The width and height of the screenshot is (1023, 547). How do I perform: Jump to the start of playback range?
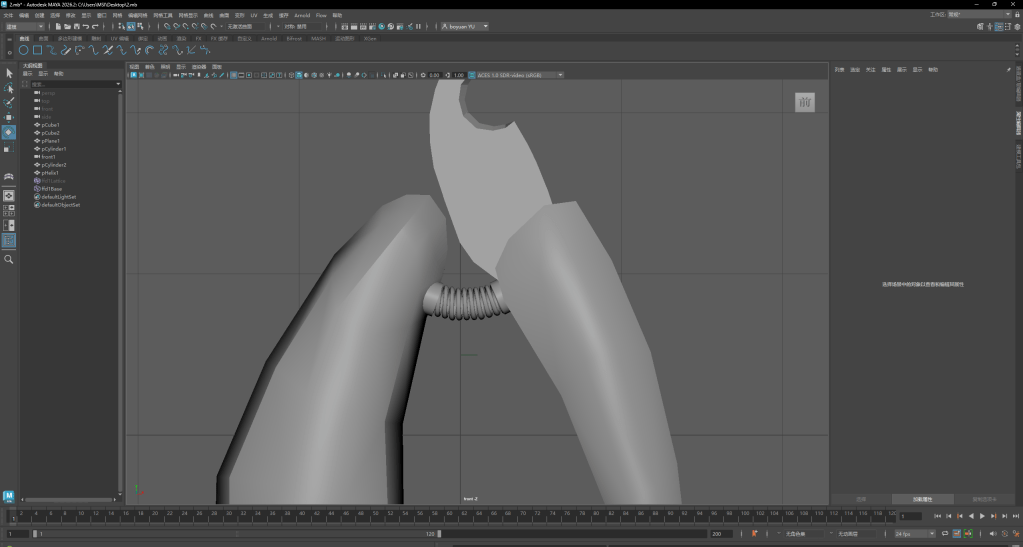936,516
